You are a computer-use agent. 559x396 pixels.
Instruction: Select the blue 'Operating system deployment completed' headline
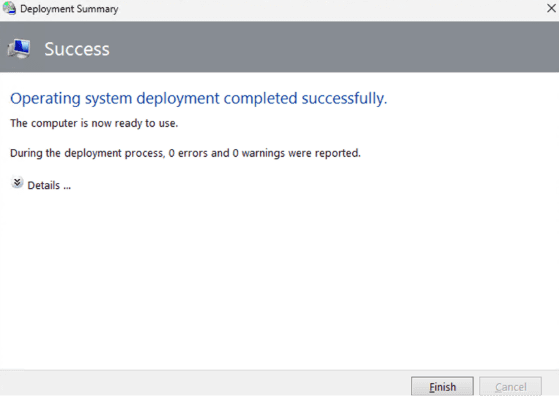click(x=199, y=99)
